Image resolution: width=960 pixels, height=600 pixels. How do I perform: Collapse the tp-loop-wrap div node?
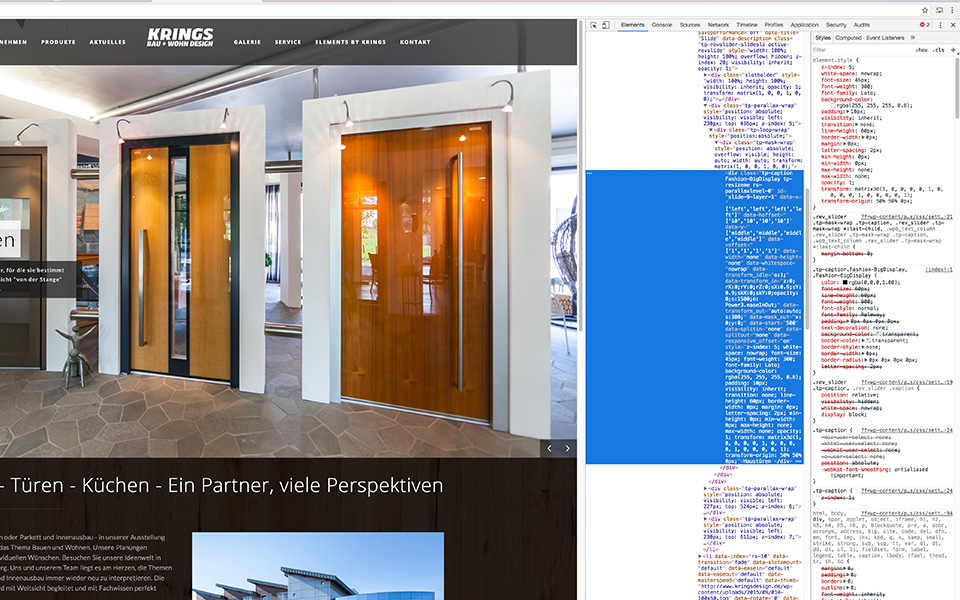click(x=711, y=130)
